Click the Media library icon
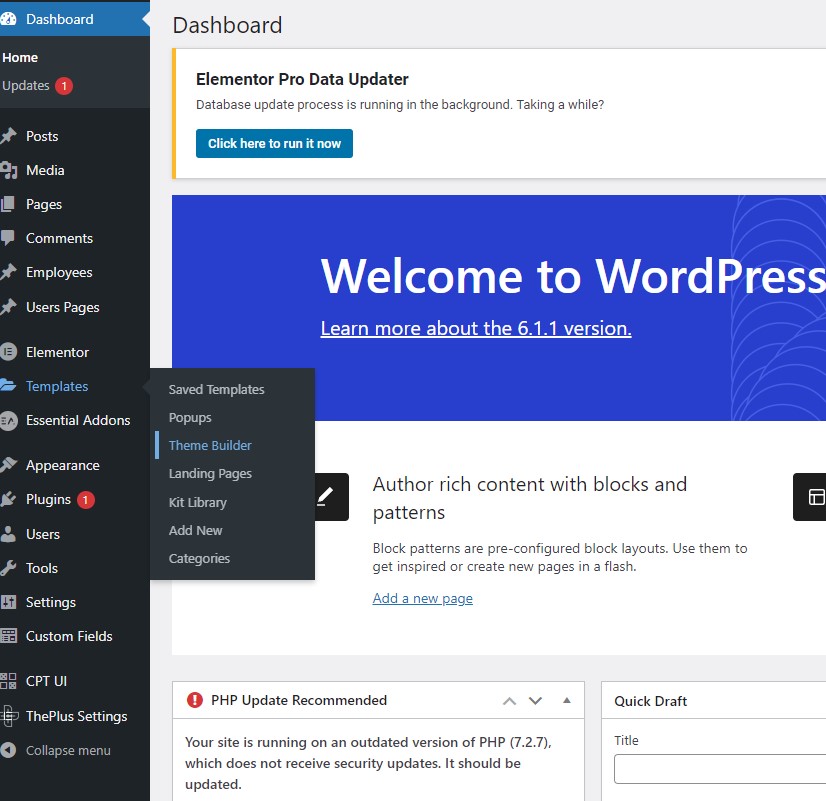 tap(8, 170)
